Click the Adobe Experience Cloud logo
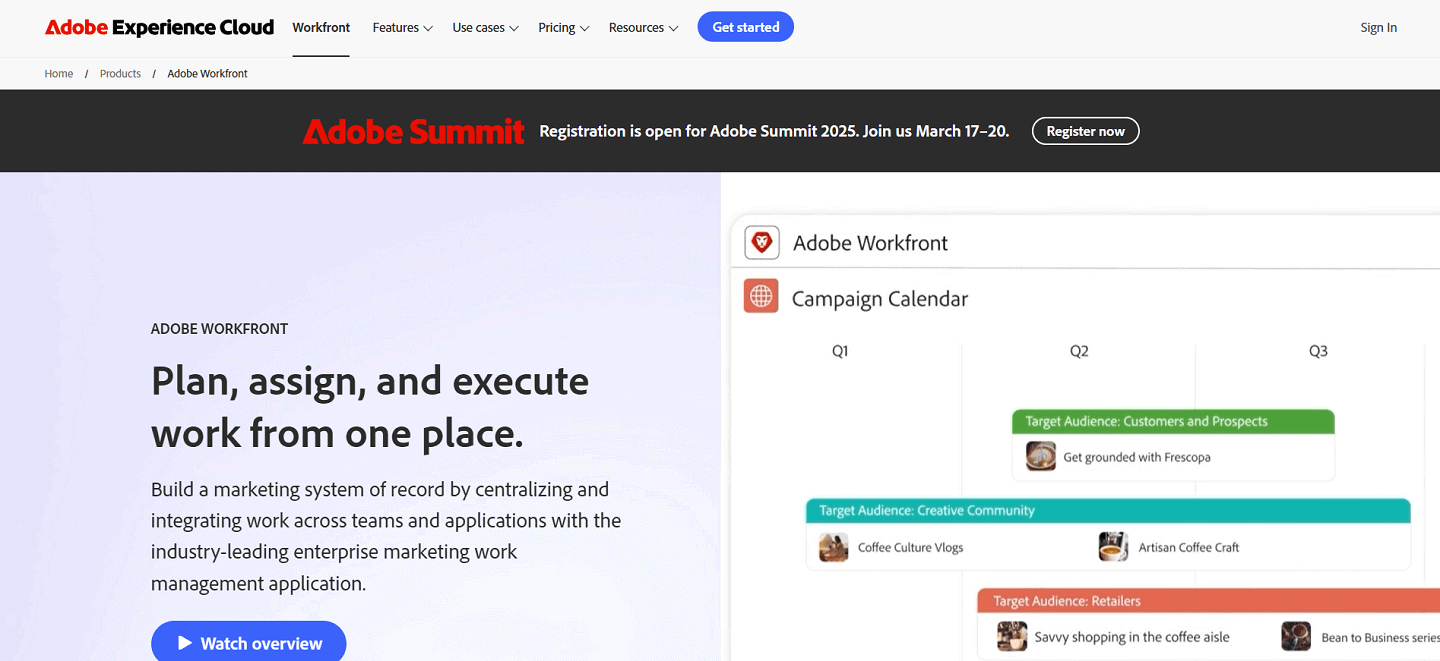 158,27
